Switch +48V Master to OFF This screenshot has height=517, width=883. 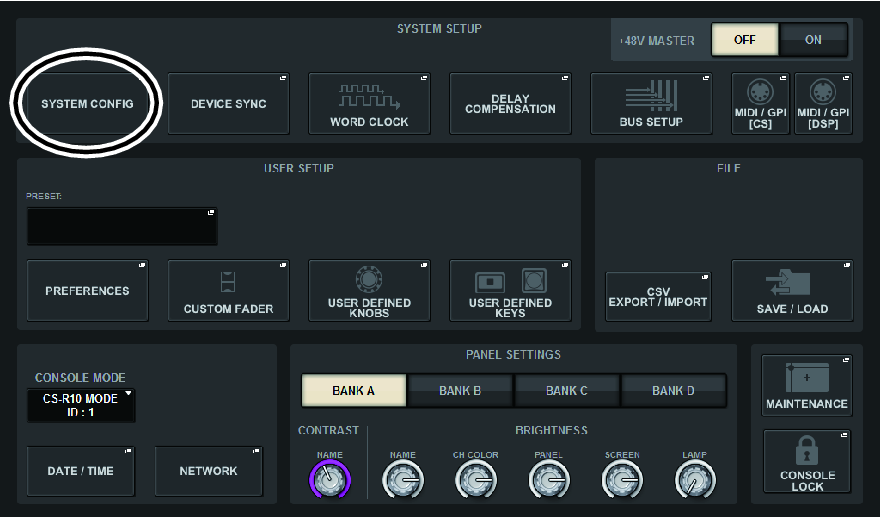tap(744, 40)
